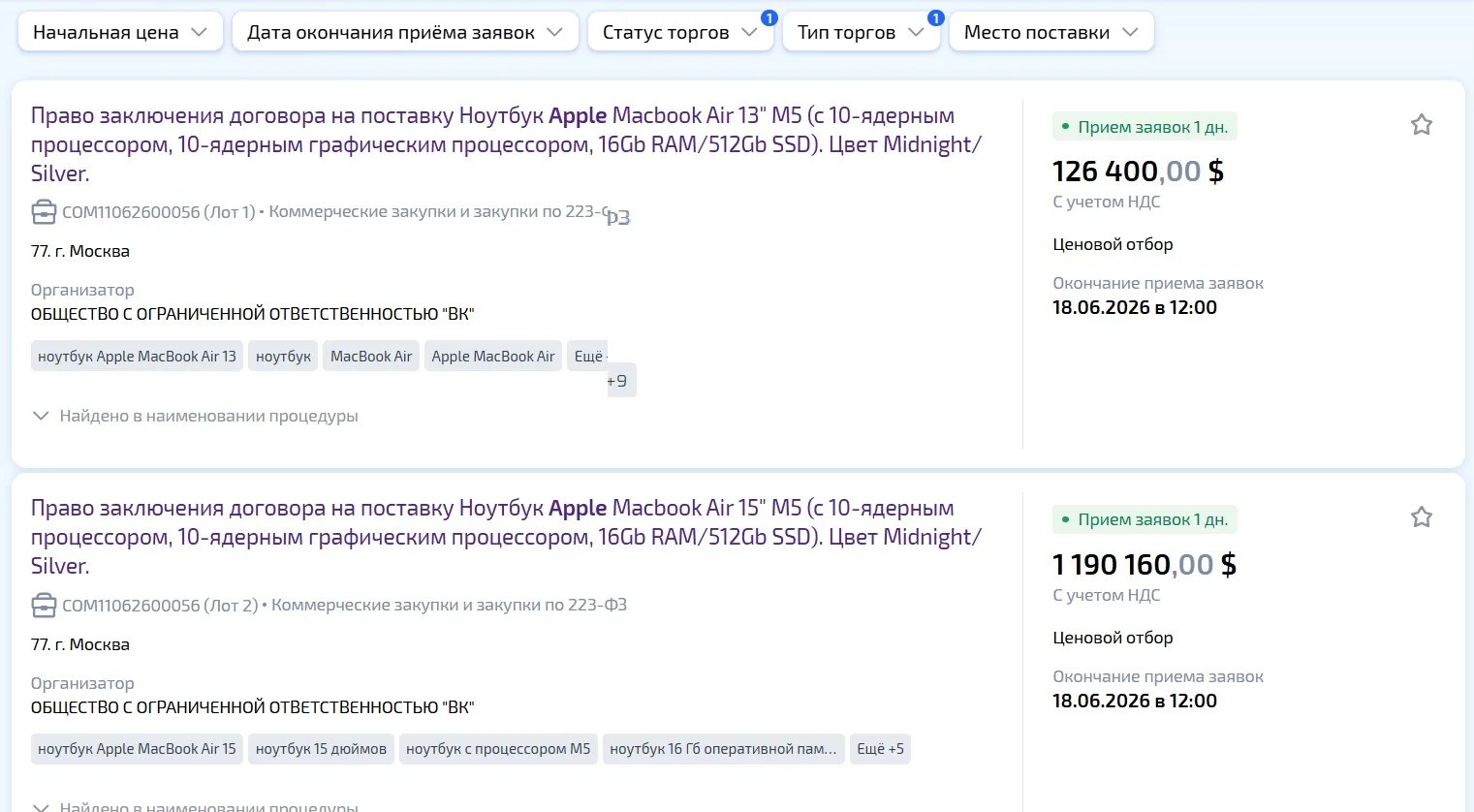Click organizer 'ВК' in the Лот 2 card

[252, 707]
